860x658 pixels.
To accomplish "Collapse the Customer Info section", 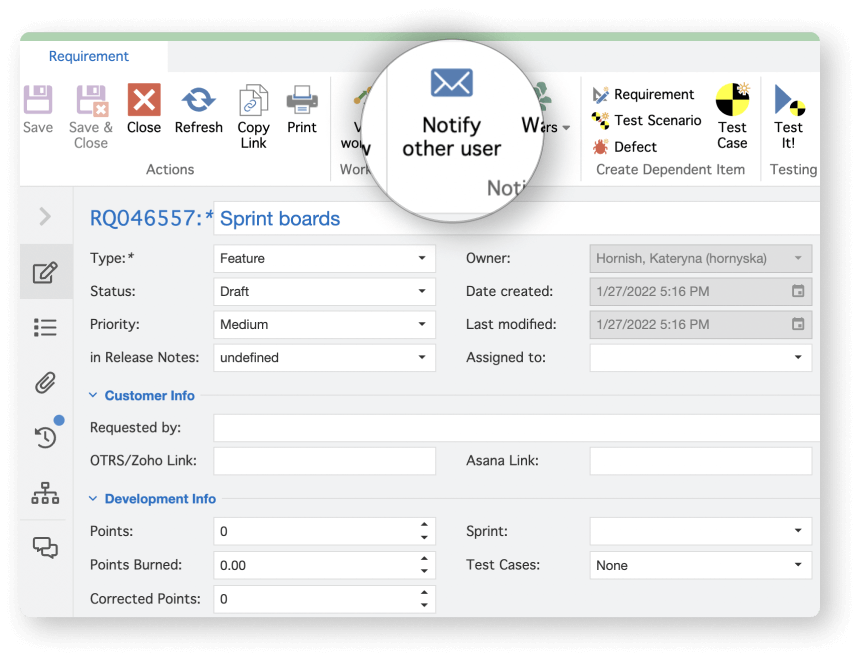I will point(94,396).
